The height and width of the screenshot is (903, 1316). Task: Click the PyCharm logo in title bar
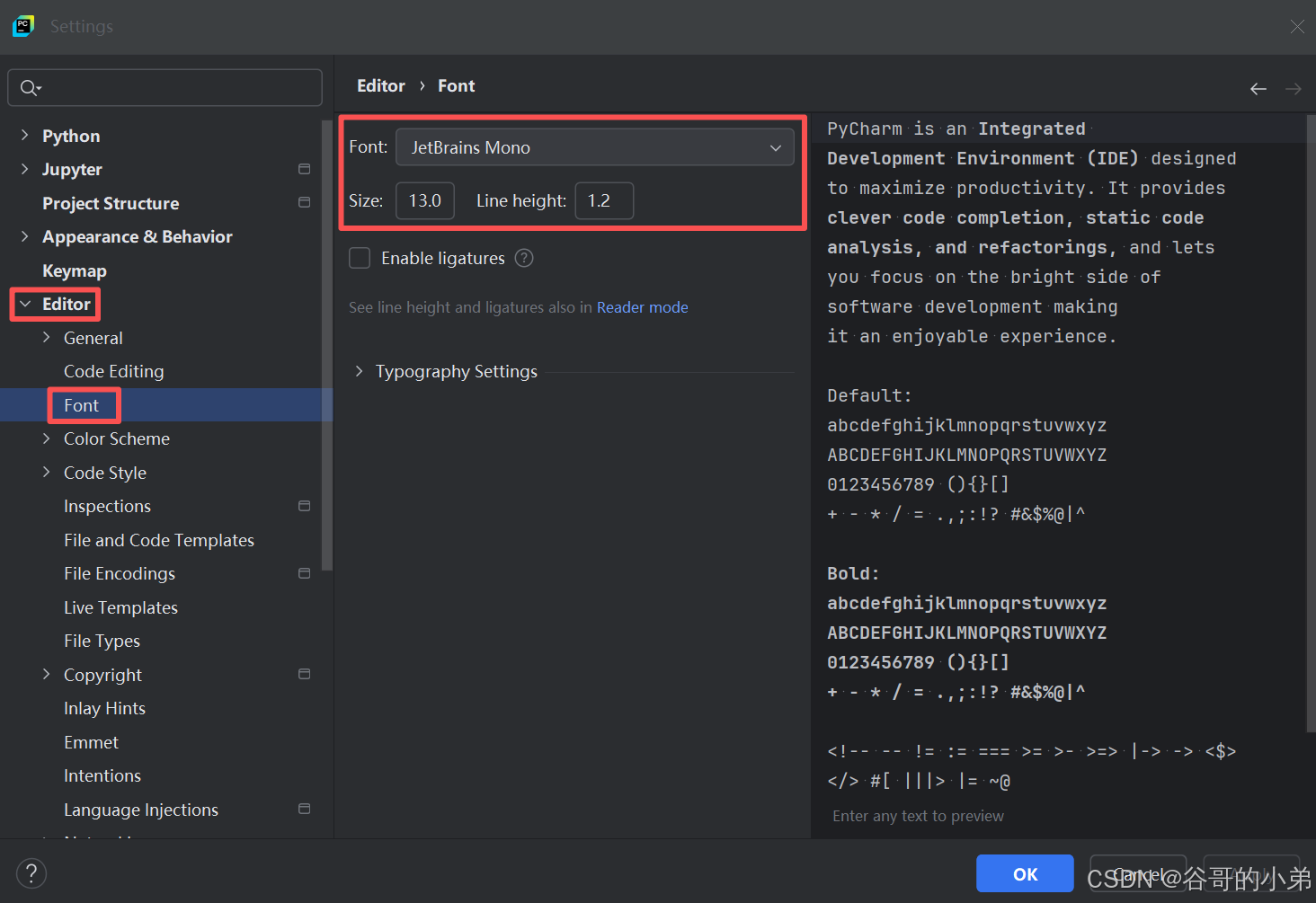coord(23,26)
